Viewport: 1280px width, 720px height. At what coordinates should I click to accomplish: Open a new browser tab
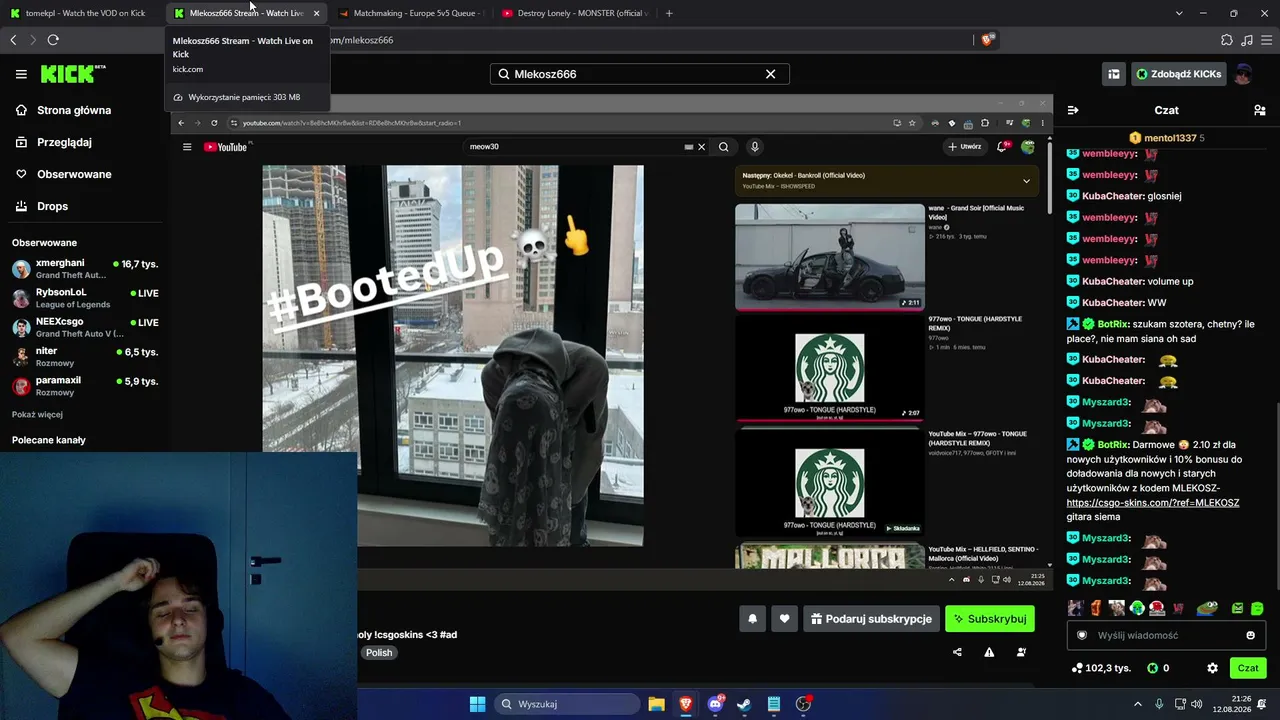[x=669, y=13]
